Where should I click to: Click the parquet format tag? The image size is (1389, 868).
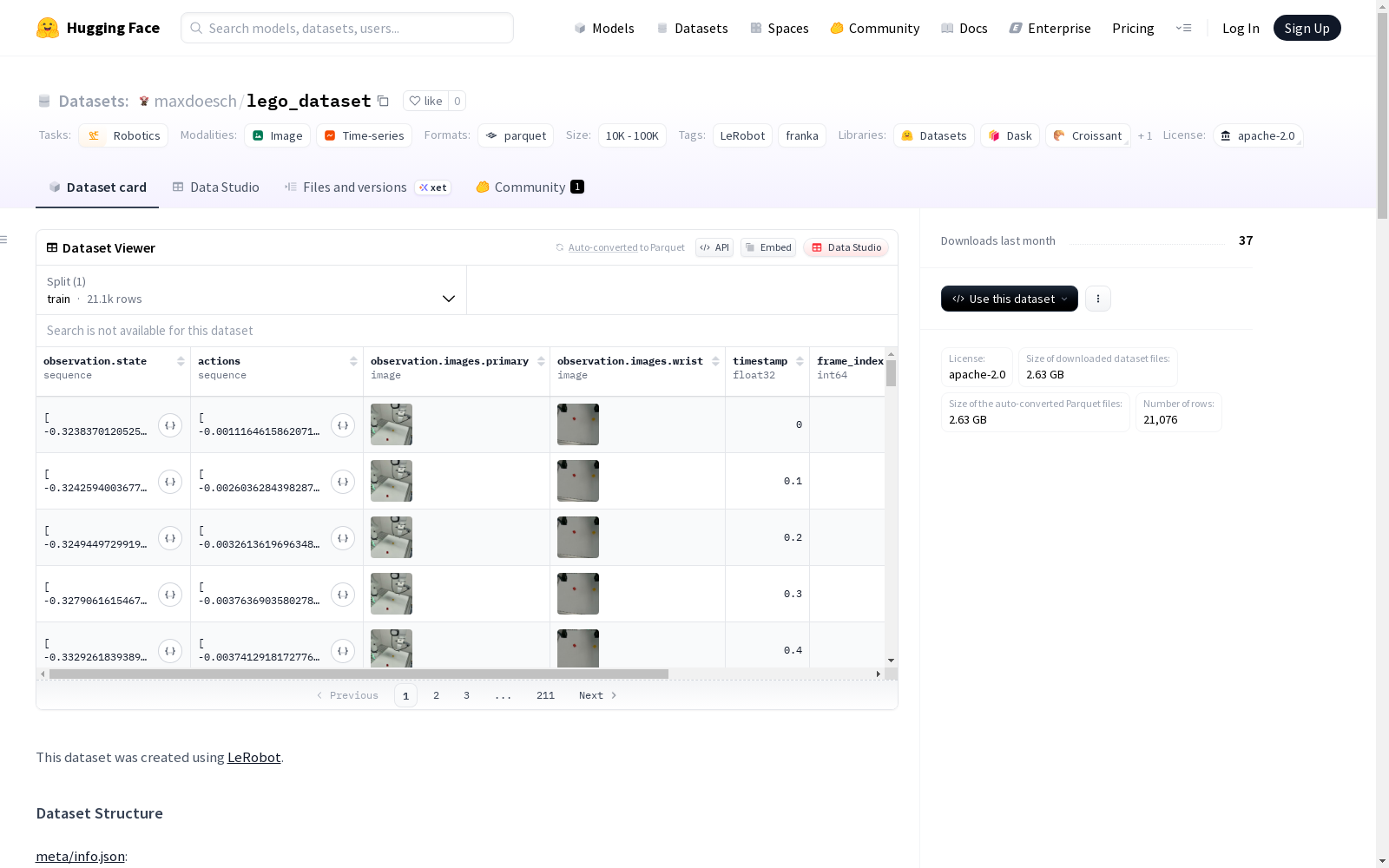pos(516,135)
